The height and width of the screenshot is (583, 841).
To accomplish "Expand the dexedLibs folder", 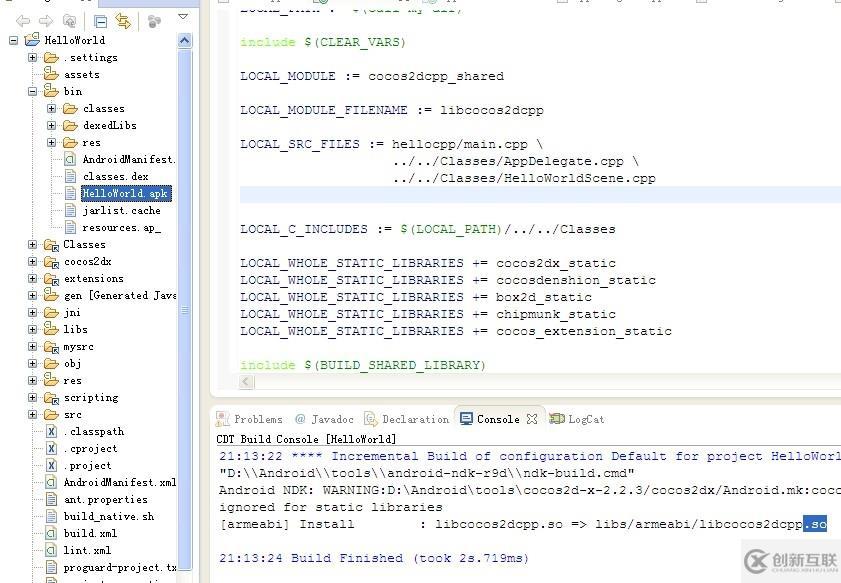I will [51, 126].
